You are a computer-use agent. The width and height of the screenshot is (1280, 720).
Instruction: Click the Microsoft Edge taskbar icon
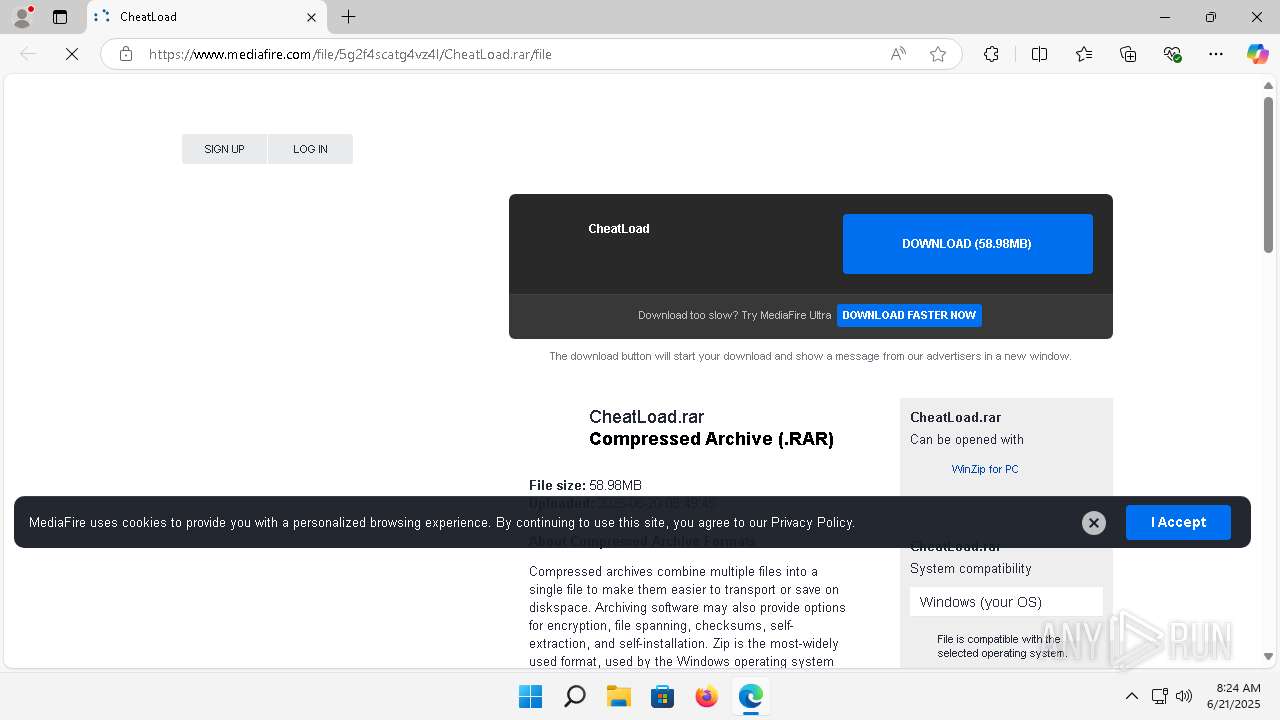(x=750, y=696)
